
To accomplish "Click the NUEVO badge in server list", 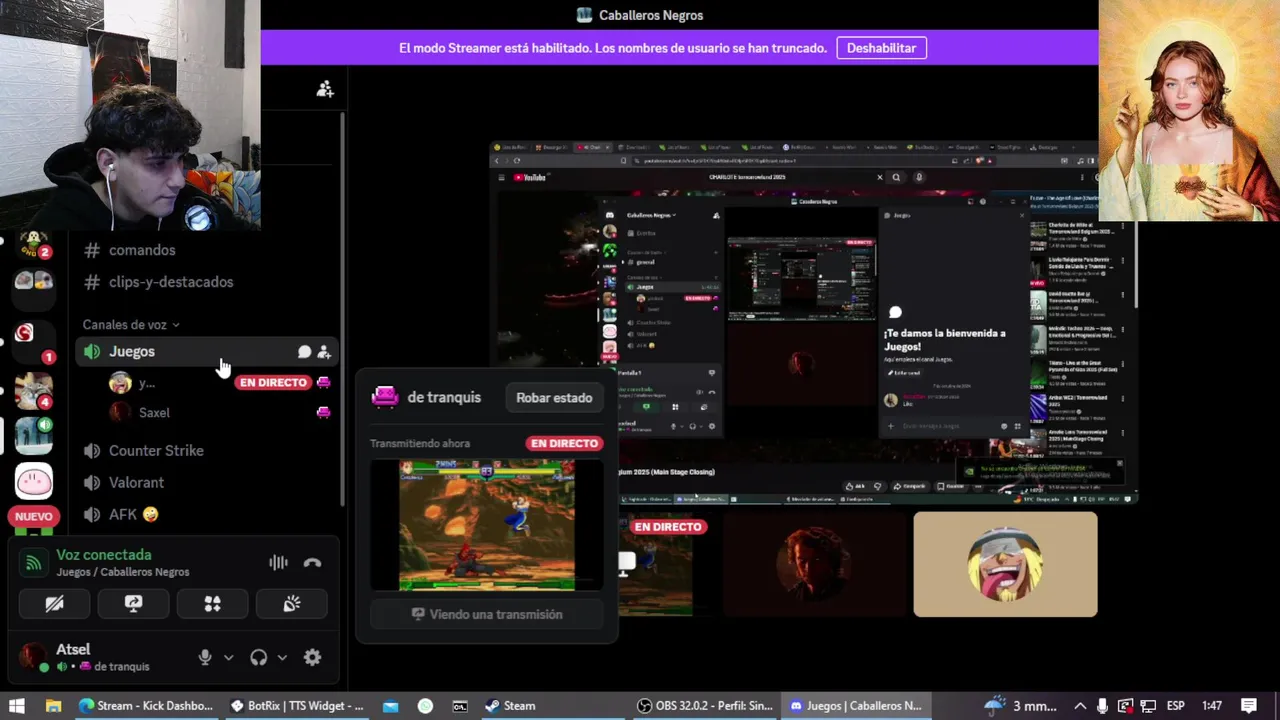I will pyautogui.click(x=33, y=517).
